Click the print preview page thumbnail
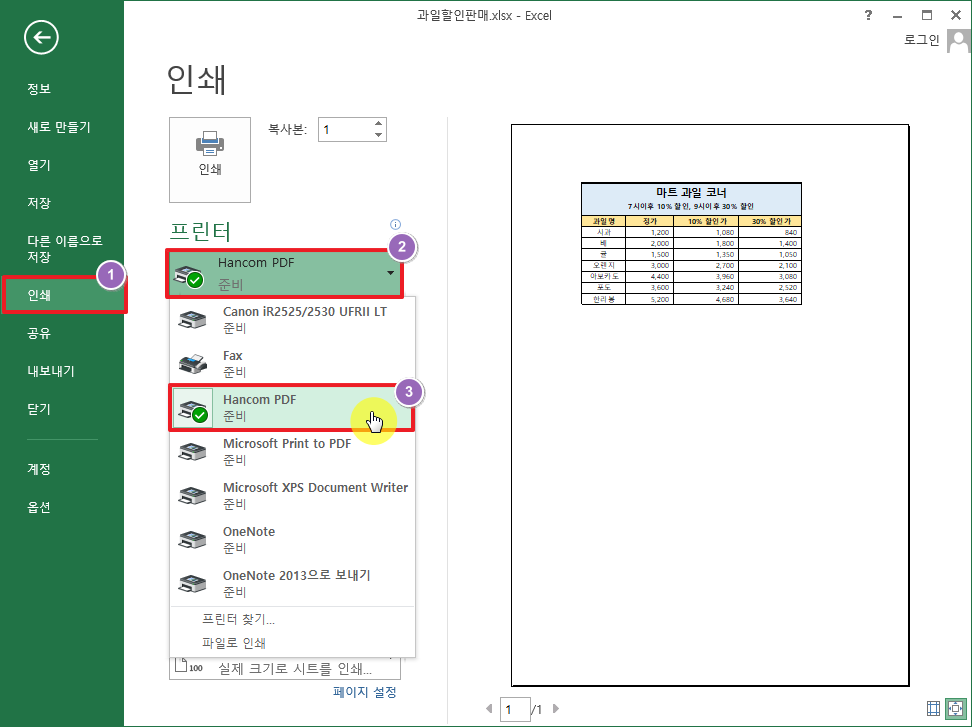 click(x=710, y=405)
